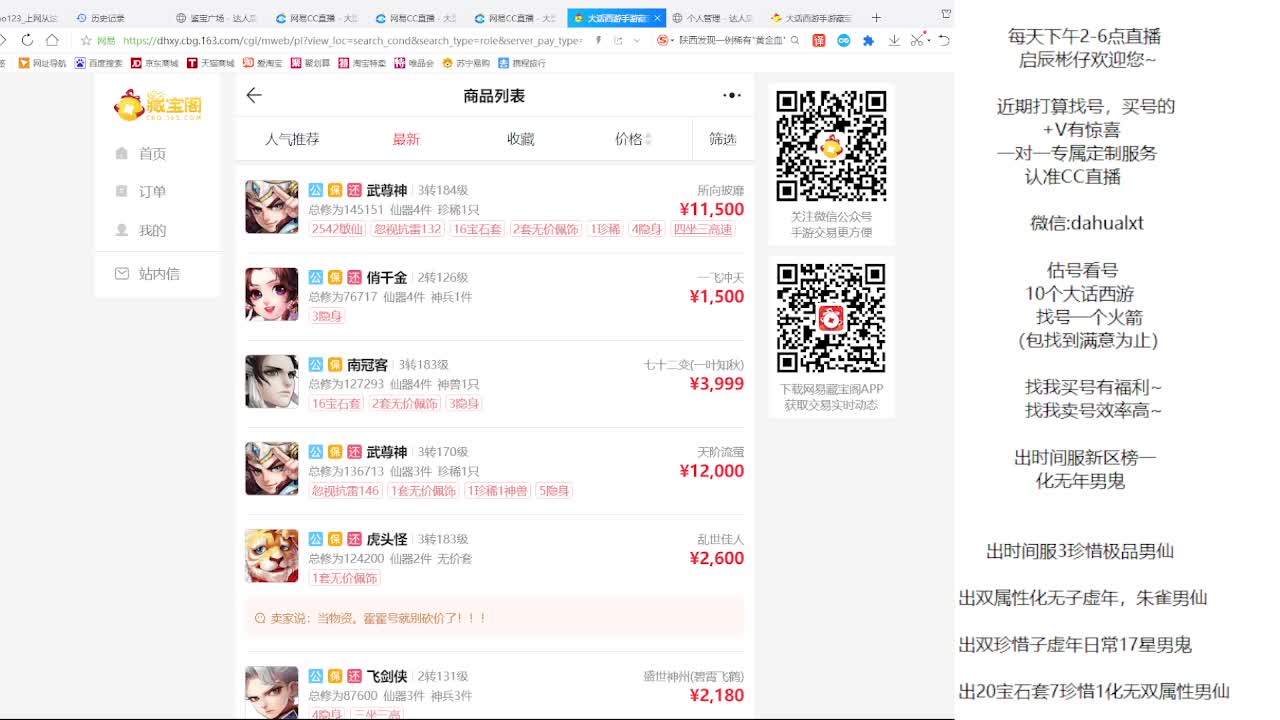The width and height of the screenshot is (1280, 720).
Task: Sort listings by 价格
Action: pos(633,139)
